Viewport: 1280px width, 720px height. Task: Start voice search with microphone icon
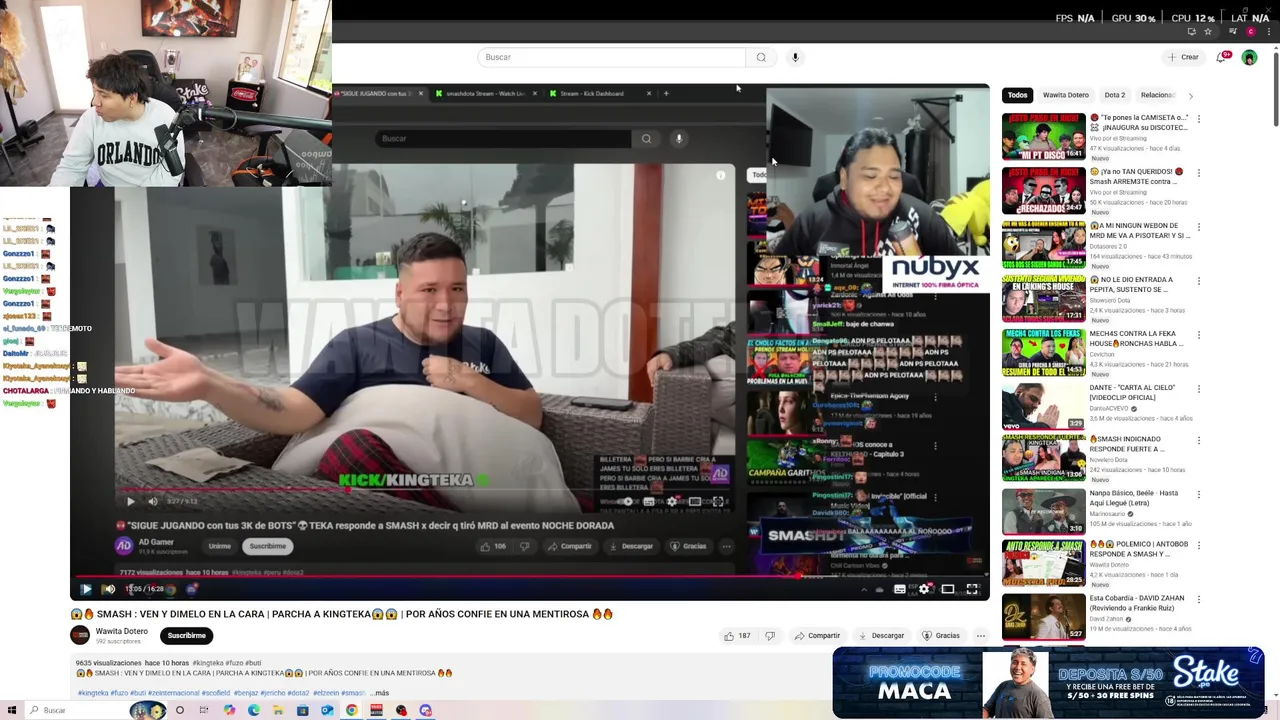point(795,57)
